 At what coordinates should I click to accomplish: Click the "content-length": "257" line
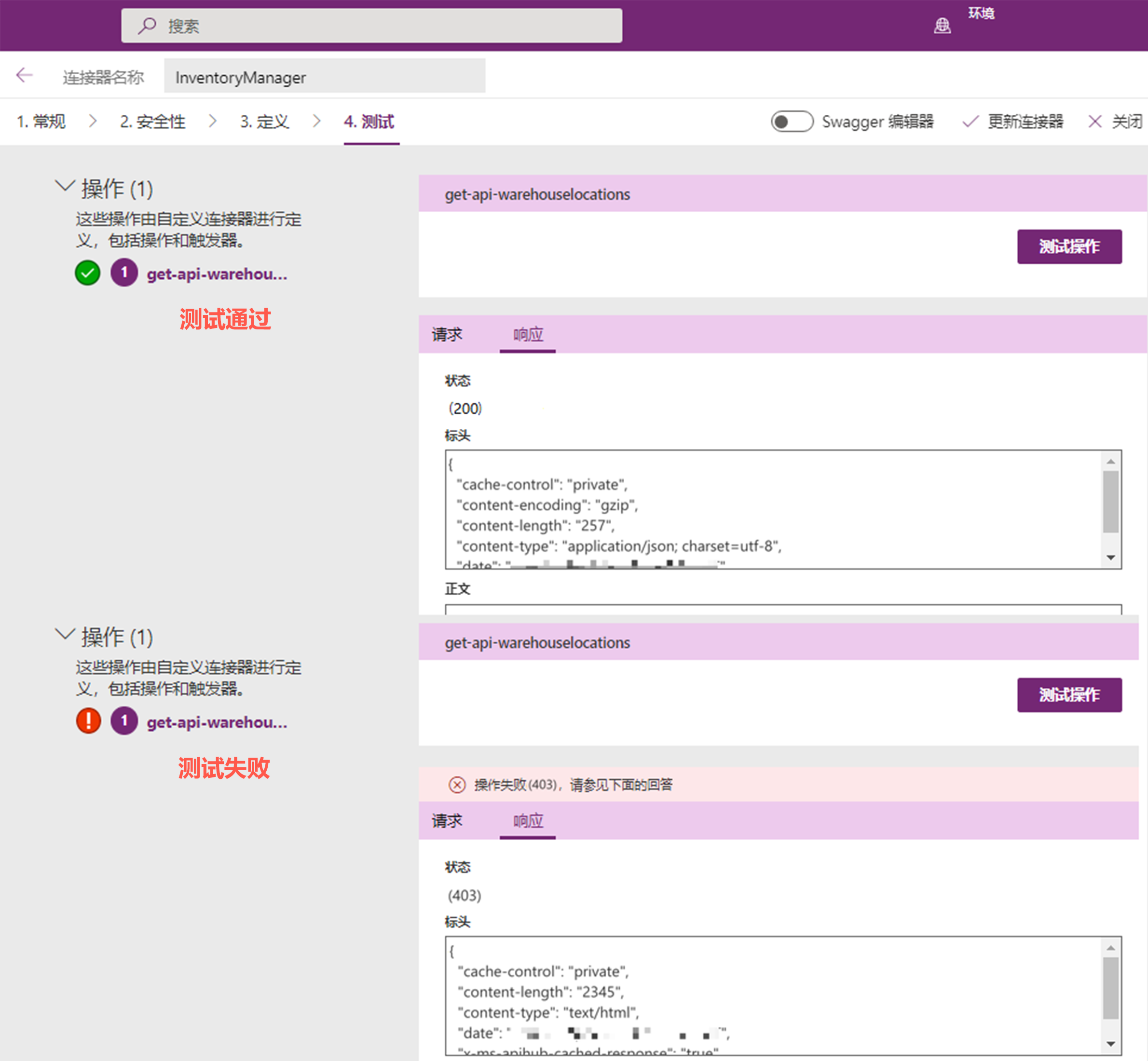535,526
